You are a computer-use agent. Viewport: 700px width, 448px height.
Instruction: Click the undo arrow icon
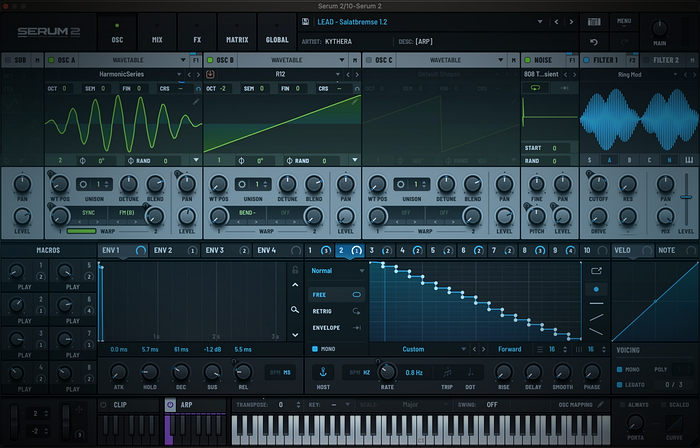coord(594,42)
